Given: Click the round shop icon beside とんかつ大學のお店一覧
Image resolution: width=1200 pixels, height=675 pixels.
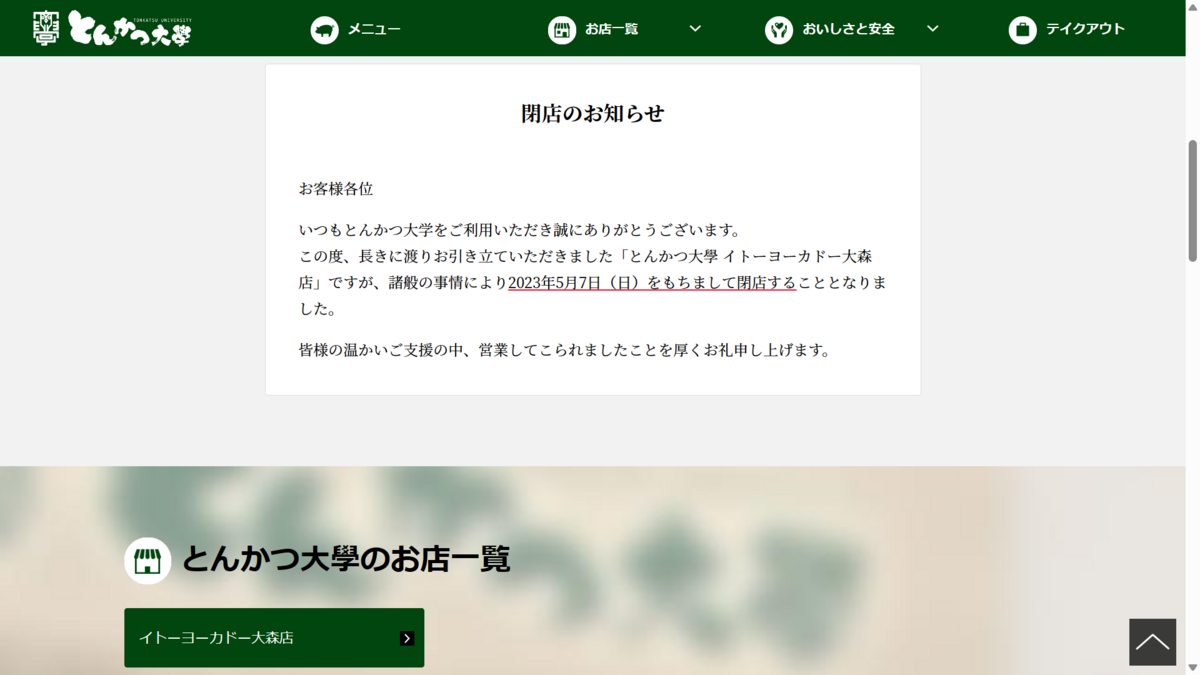Looking at the screenshot, I should coord(148,560).
